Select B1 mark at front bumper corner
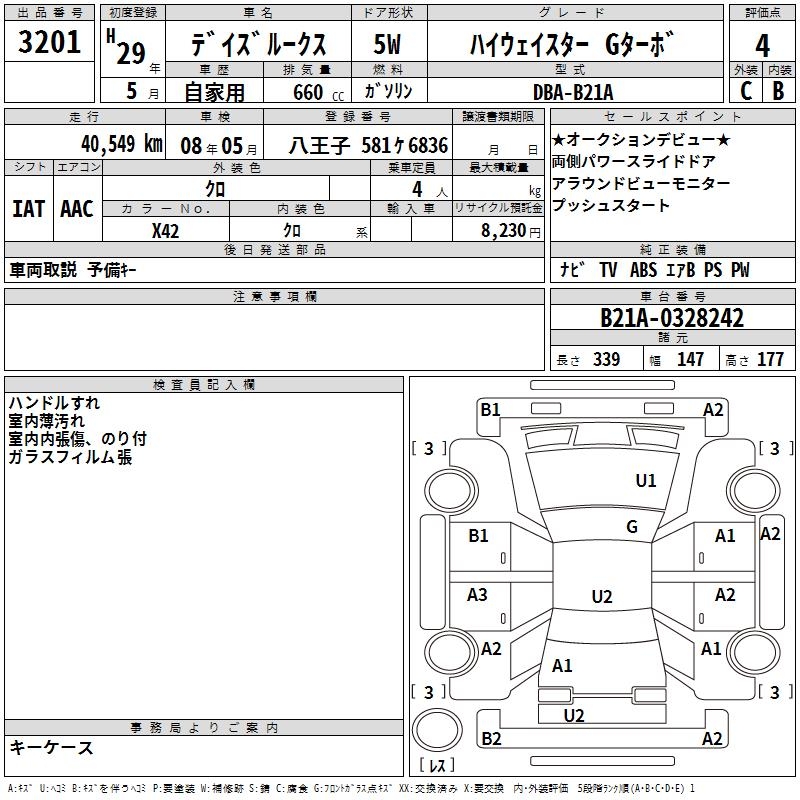This screenshot has width=800, height=800. pos(490,409)
